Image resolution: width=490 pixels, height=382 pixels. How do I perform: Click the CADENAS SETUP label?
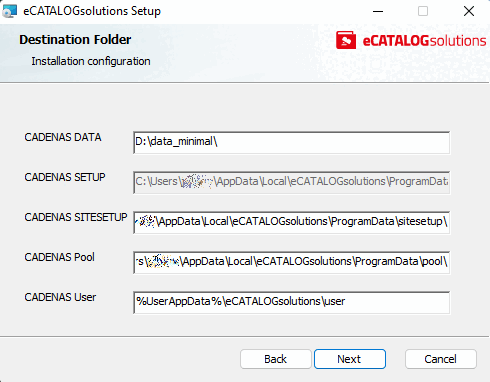[x=65, y=177]
